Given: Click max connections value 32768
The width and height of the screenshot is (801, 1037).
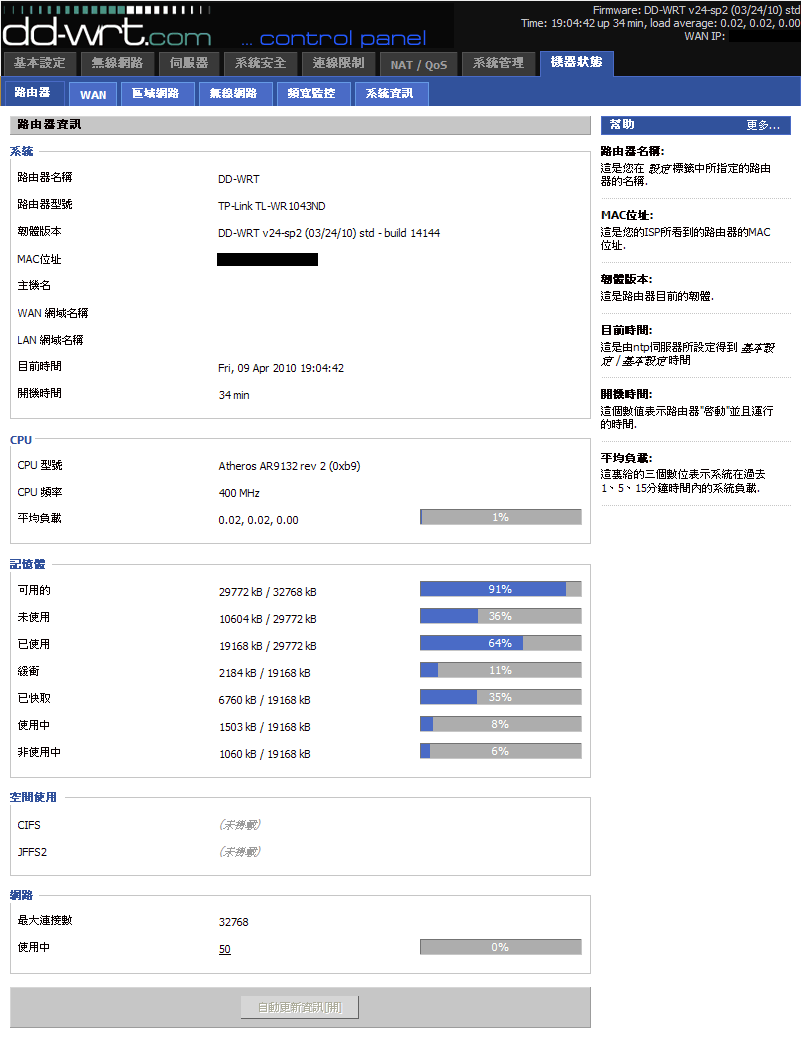Looking at the screenshot, I should 233,922.
